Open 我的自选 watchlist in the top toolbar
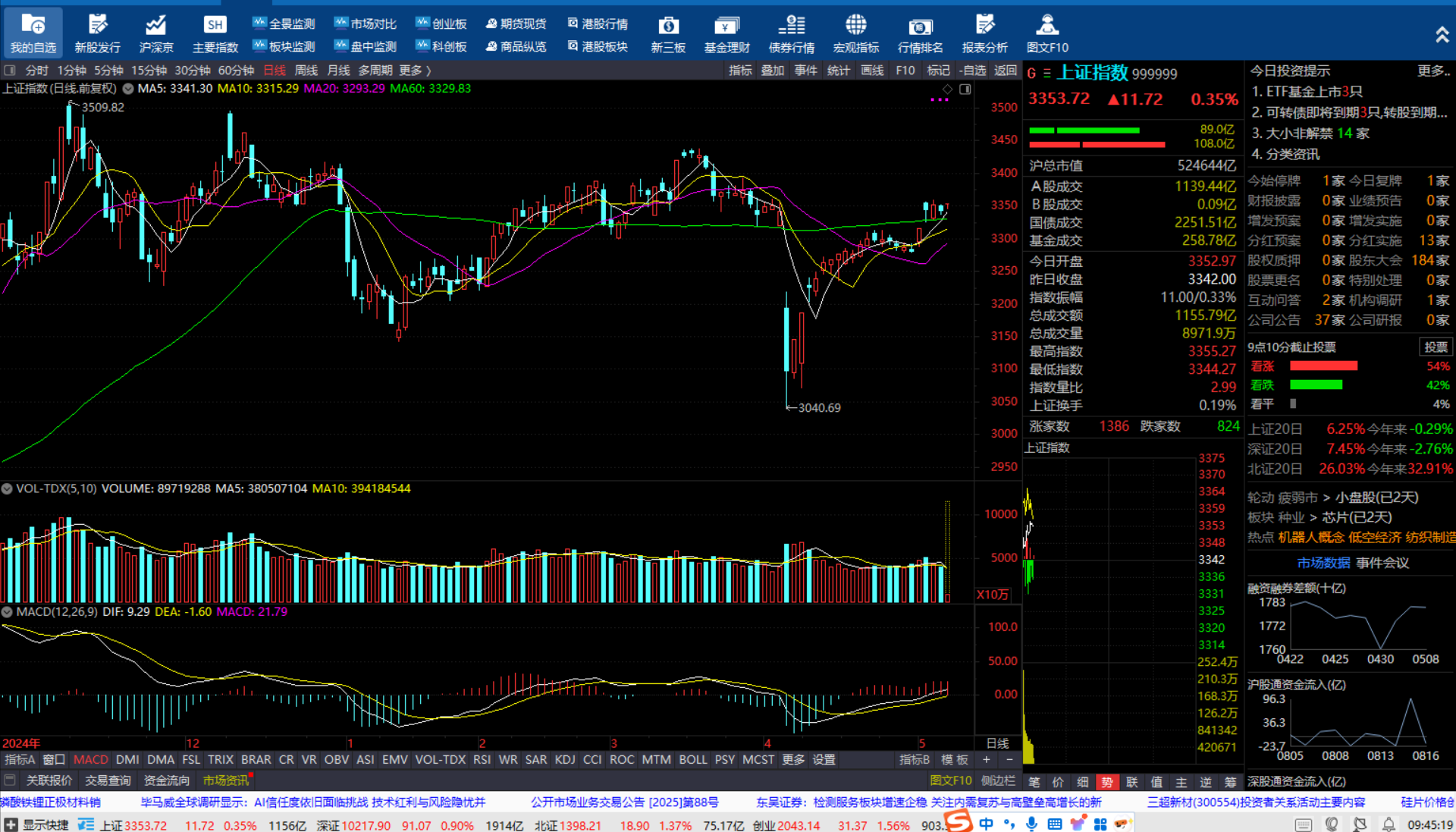Image resolution: width=1456 pixels, height=832 pixels. point(33,33)
